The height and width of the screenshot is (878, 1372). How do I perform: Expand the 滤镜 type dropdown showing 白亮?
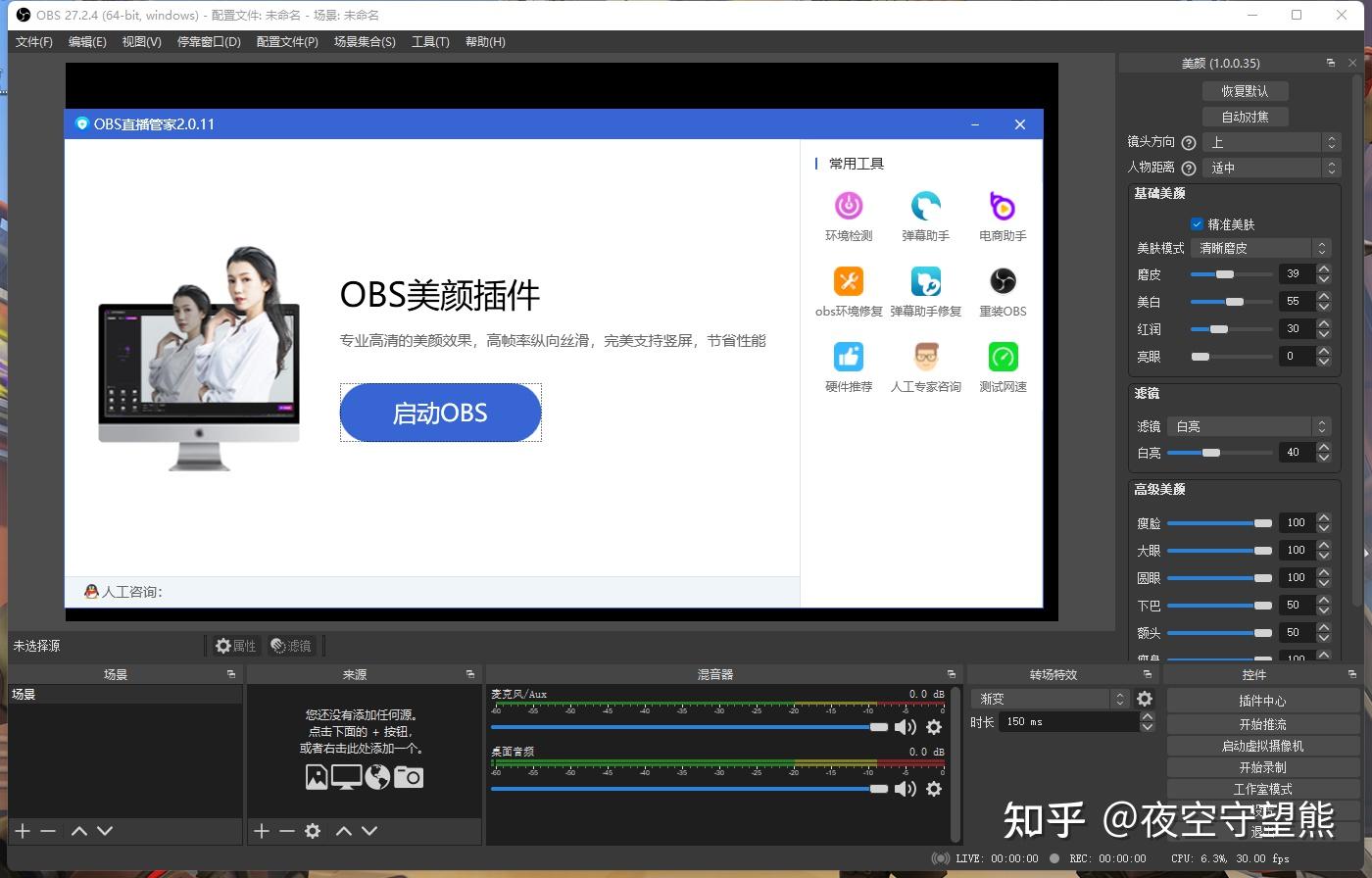[1249, 426]
